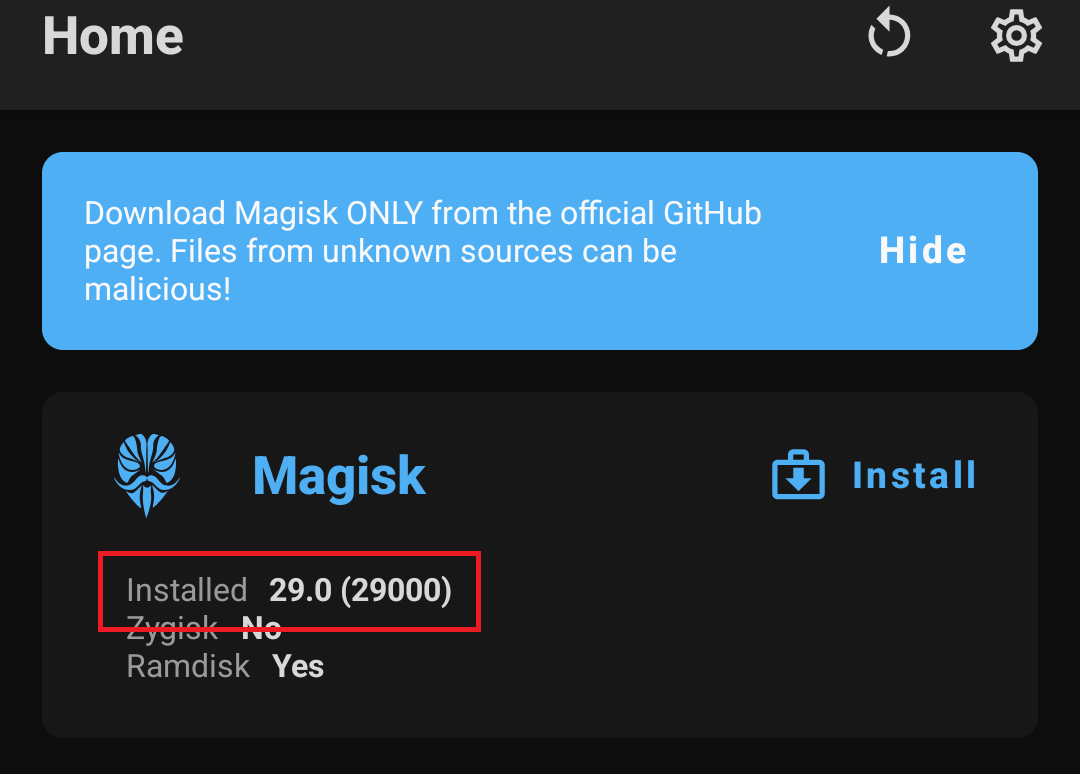
Task: Click the word 'malicious!' in the notice
Action: tap(157, 290)
